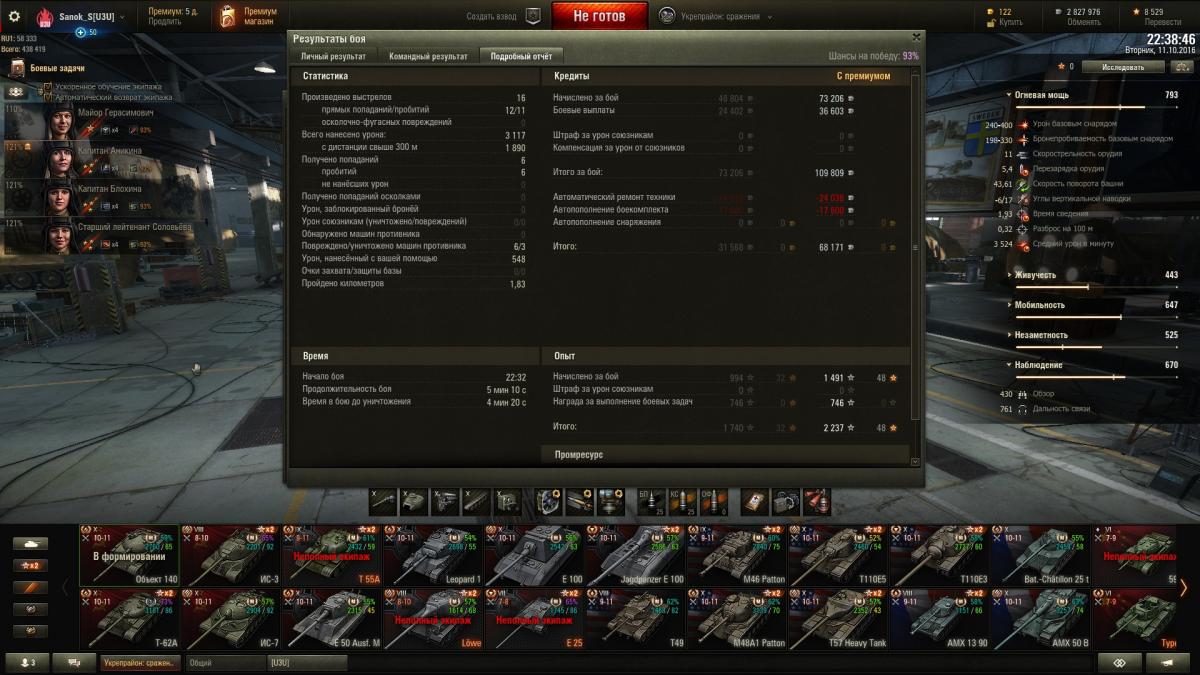Open the first equipment slot
The image size is (1200, 675).
pos(548,501)
